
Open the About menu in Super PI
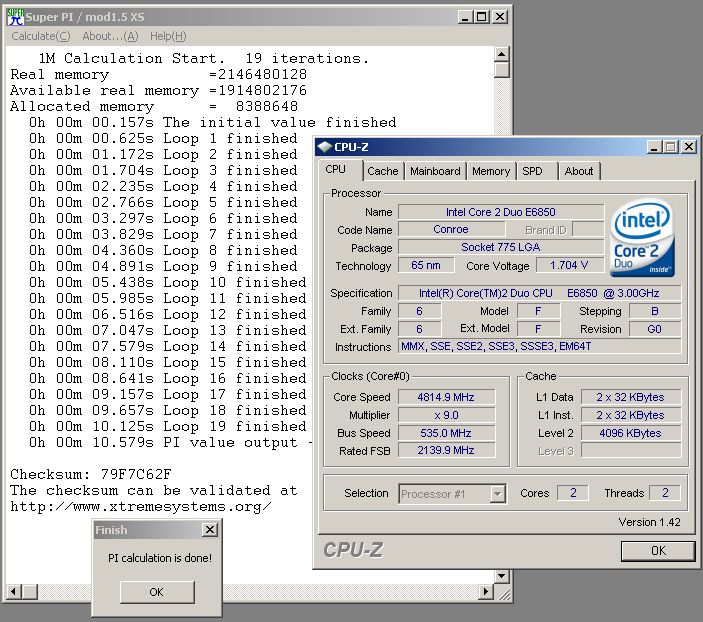pyautogui.click(x=110, y=36)
